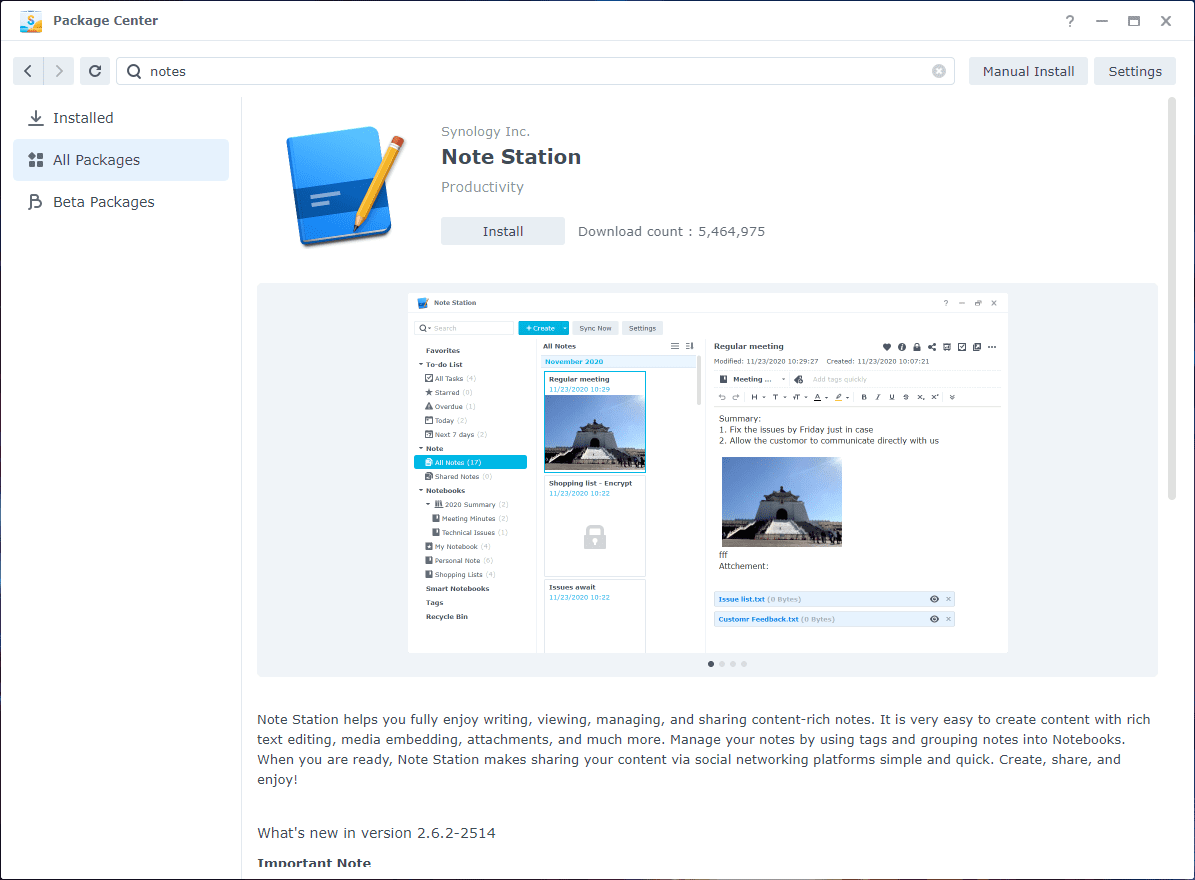The height and width of the screenshot is (880, 1195).
Task: Click the Important Note heading
Action: [314, 863]
